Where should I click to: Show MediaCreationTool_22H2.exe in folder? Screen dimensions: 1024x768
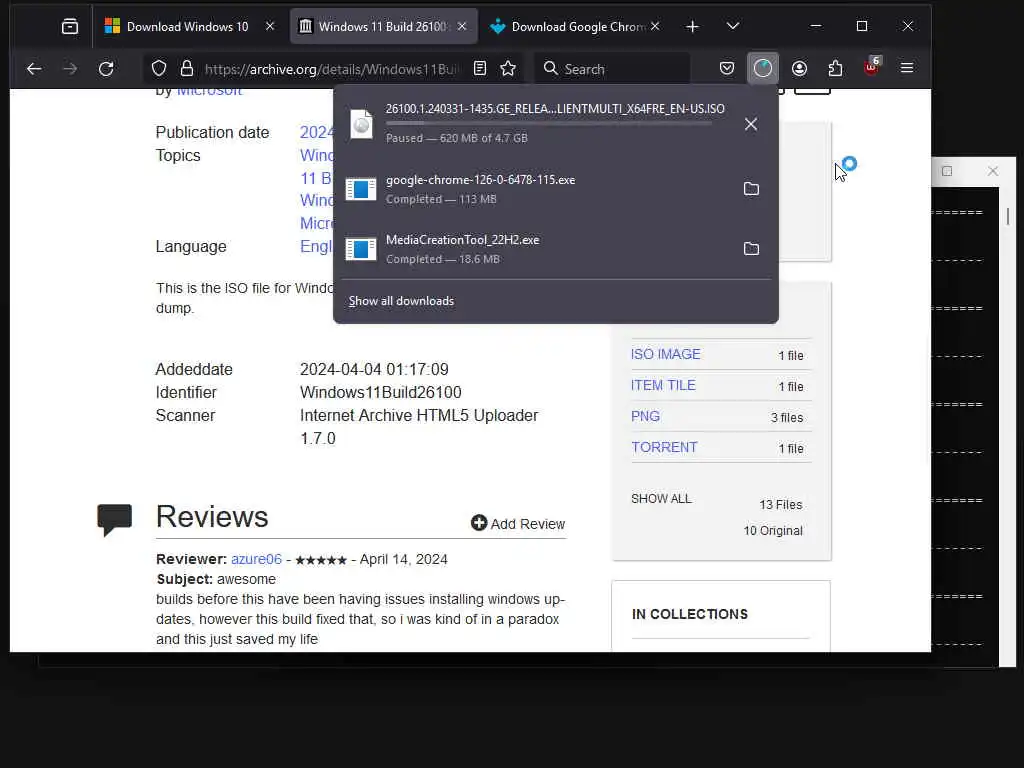(x=752, y=249)
